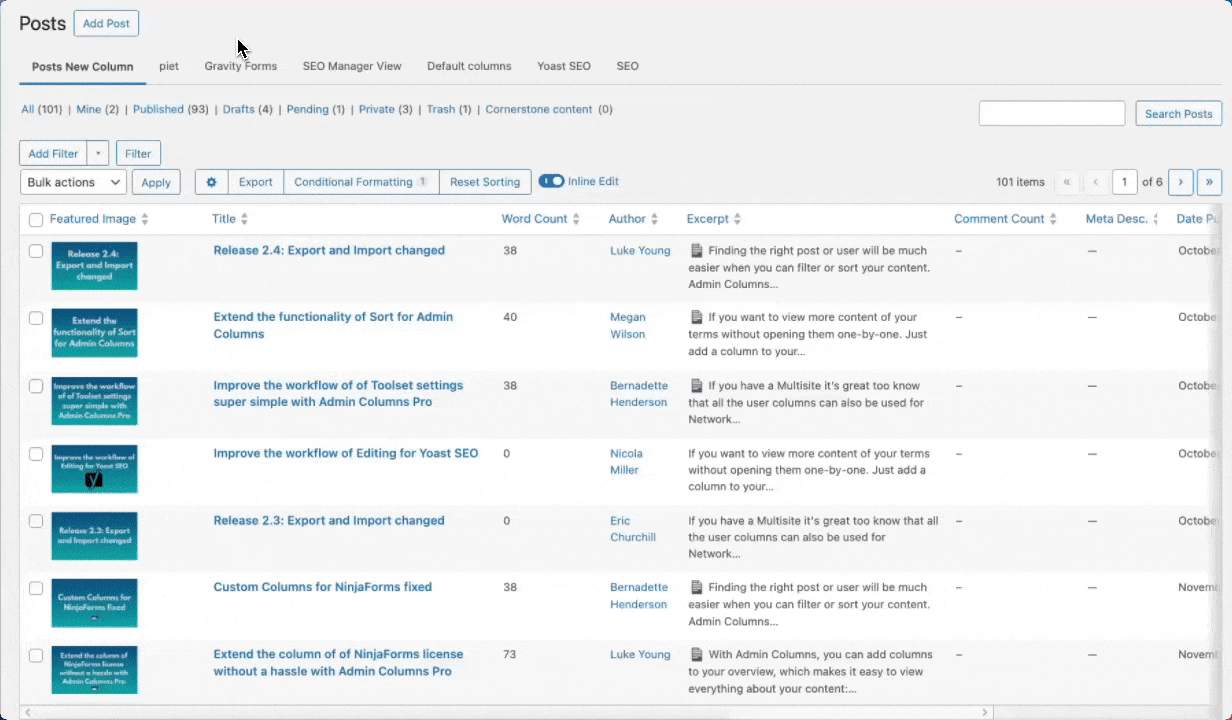Open the SEO Manager View tab
The height and width of the screenshot is (720, 1232).
click(x=352, y=66)
